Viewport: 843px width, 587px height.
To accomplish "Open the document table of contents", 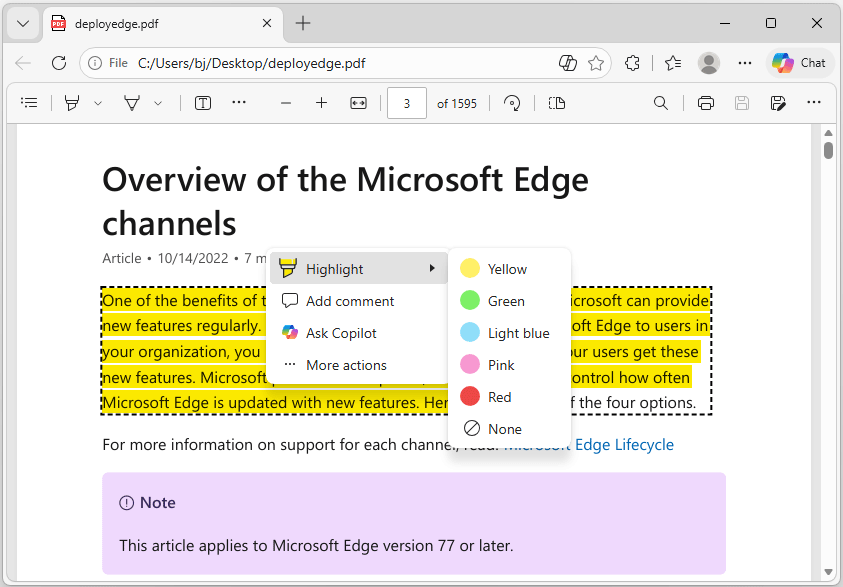I will point(29,102).
